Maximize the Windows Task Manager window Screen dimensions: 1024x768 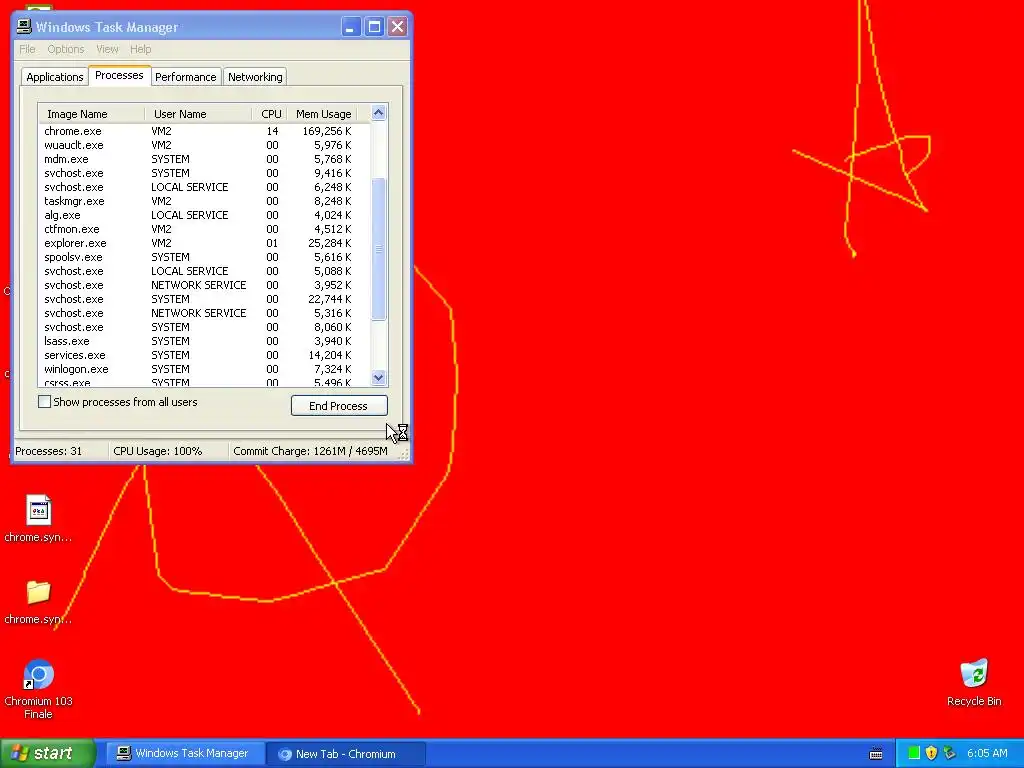pos(374,27)
